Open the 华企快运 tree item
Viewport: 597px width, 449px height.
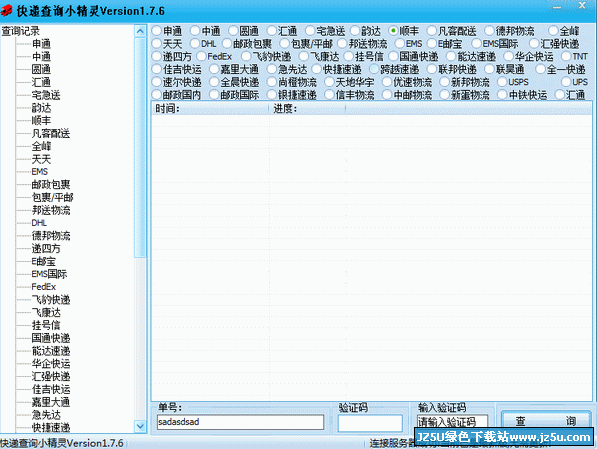tap(51, 364)
